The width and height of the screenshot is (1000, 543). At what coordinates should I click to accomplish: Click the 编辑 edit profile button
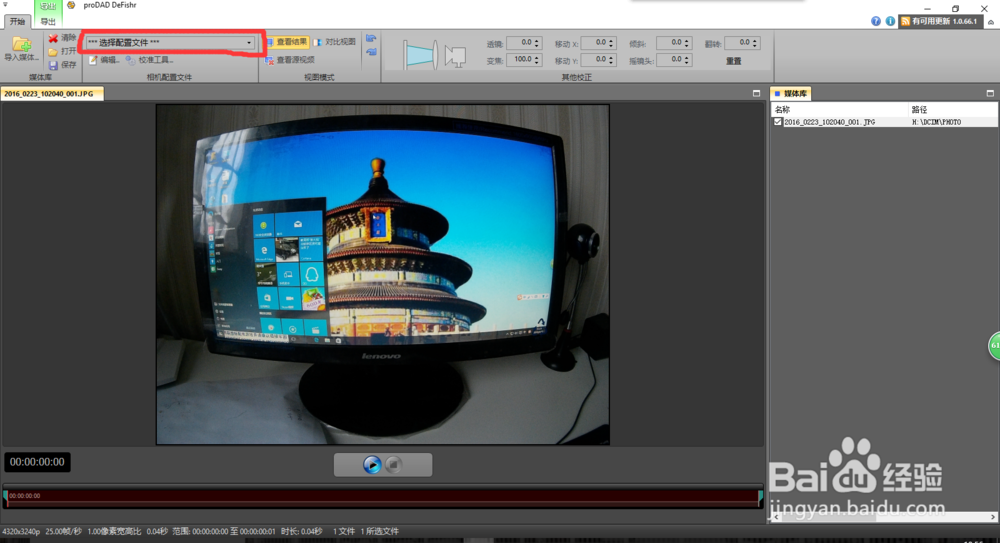(x=104, y=60)
